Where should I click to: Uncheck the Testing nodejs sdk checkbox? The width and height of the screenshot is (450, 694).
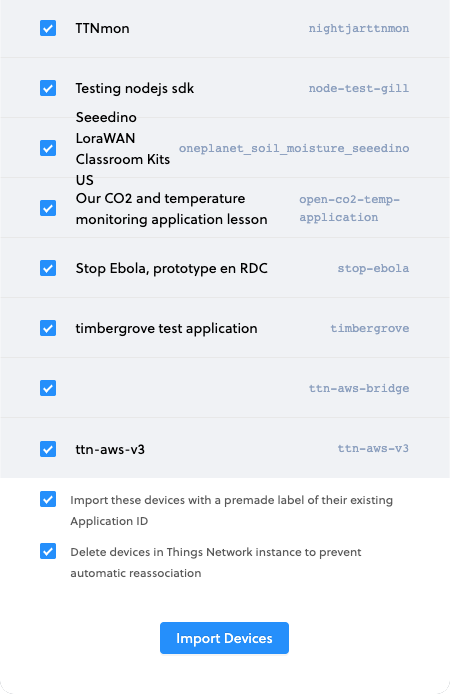48,88
